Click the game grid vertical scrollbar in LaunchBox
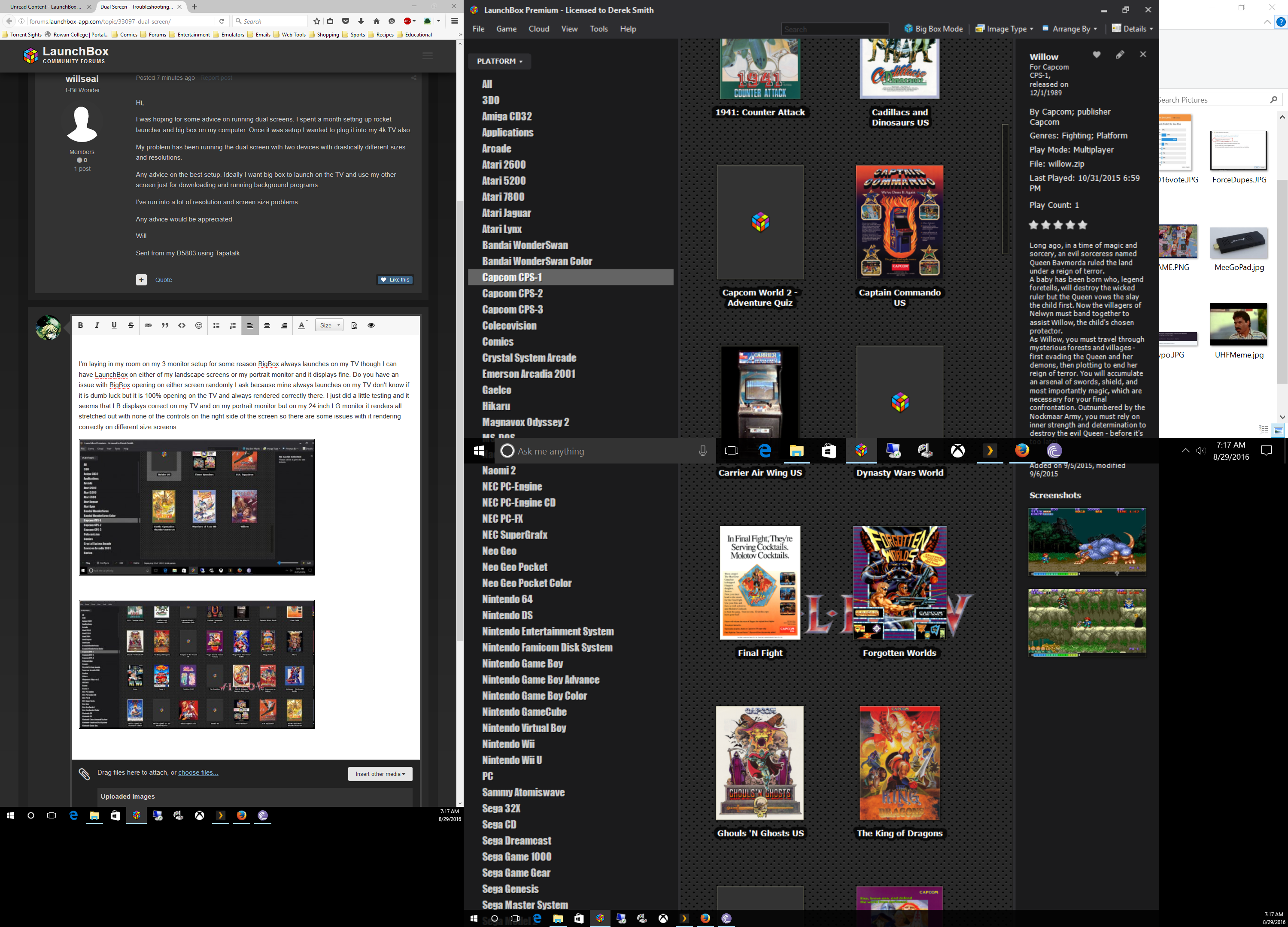The width and height of the screenshot is (1288, 927). pyautogui.click(x=1005, y=188)
